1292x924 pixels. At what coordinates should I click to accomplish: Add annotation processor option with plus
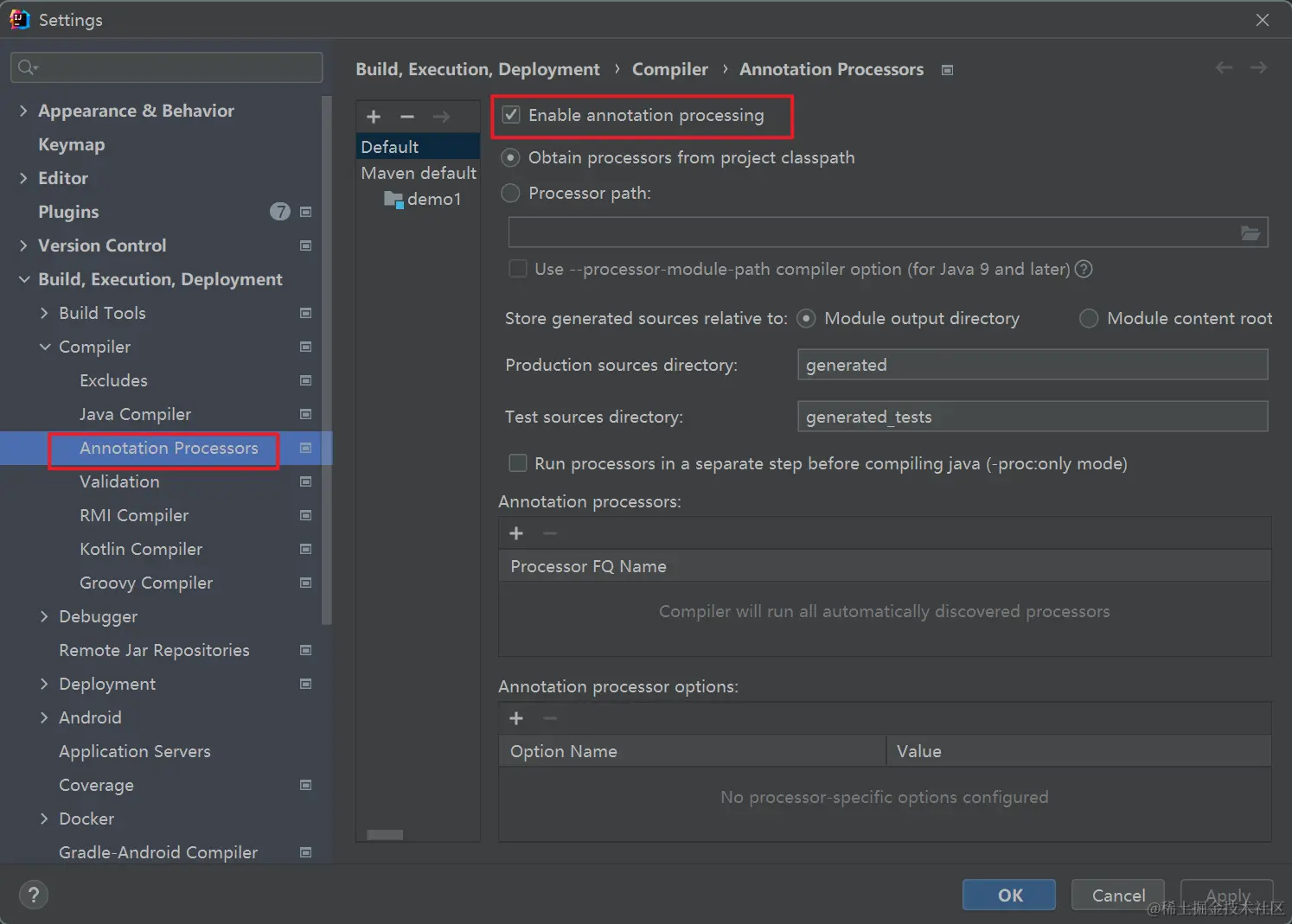pos(516,718)
